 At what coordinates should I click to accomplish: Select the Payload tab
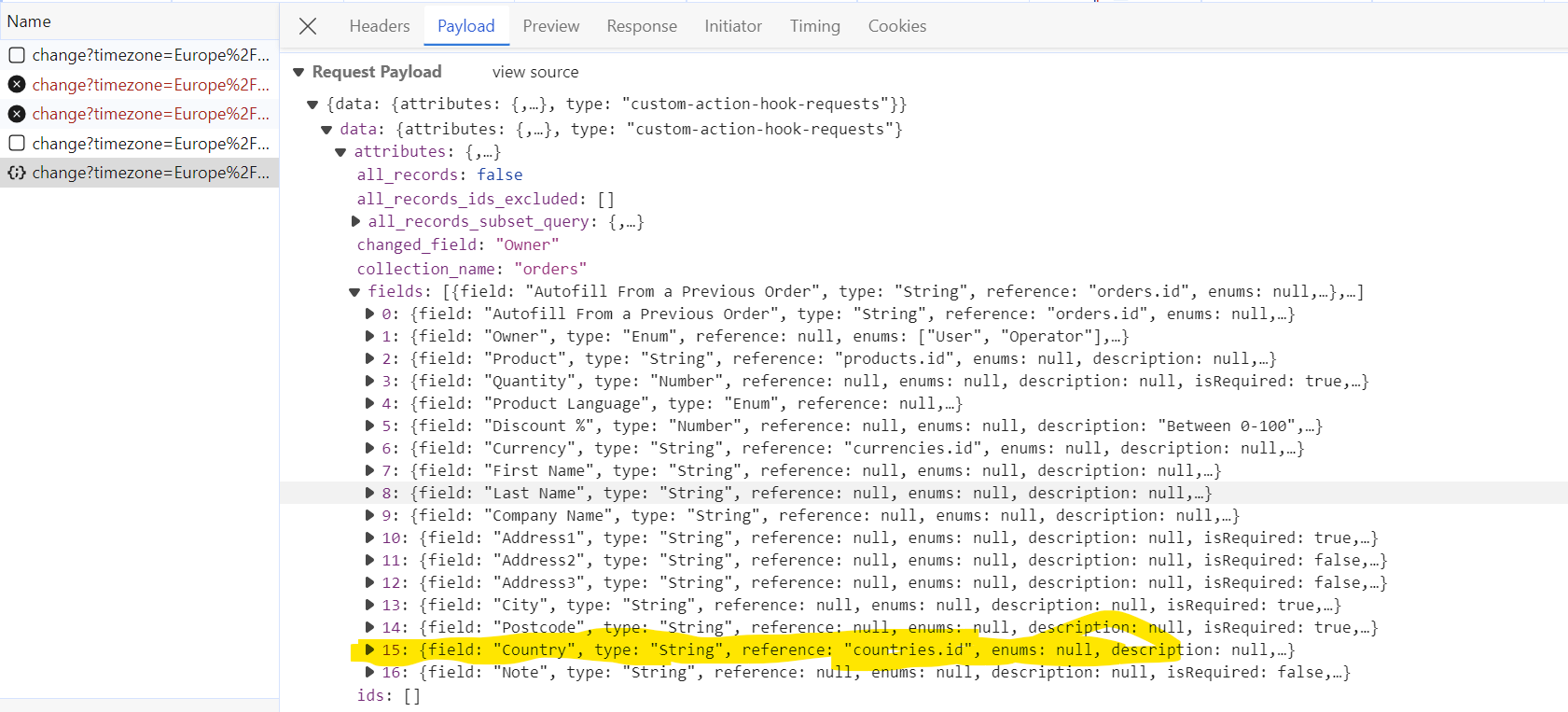click(466, 26)
